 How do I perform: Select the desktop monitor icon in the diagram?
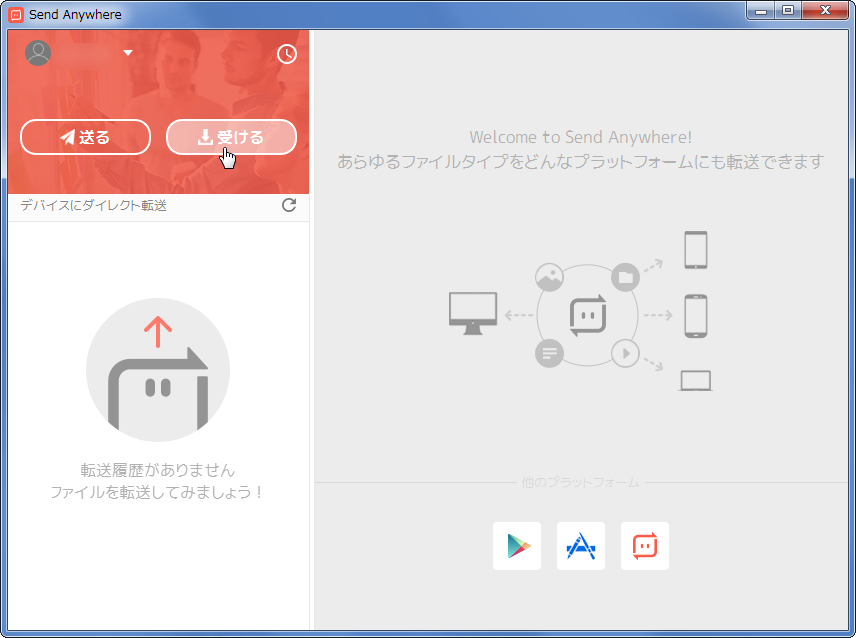(x=473, y=312)
